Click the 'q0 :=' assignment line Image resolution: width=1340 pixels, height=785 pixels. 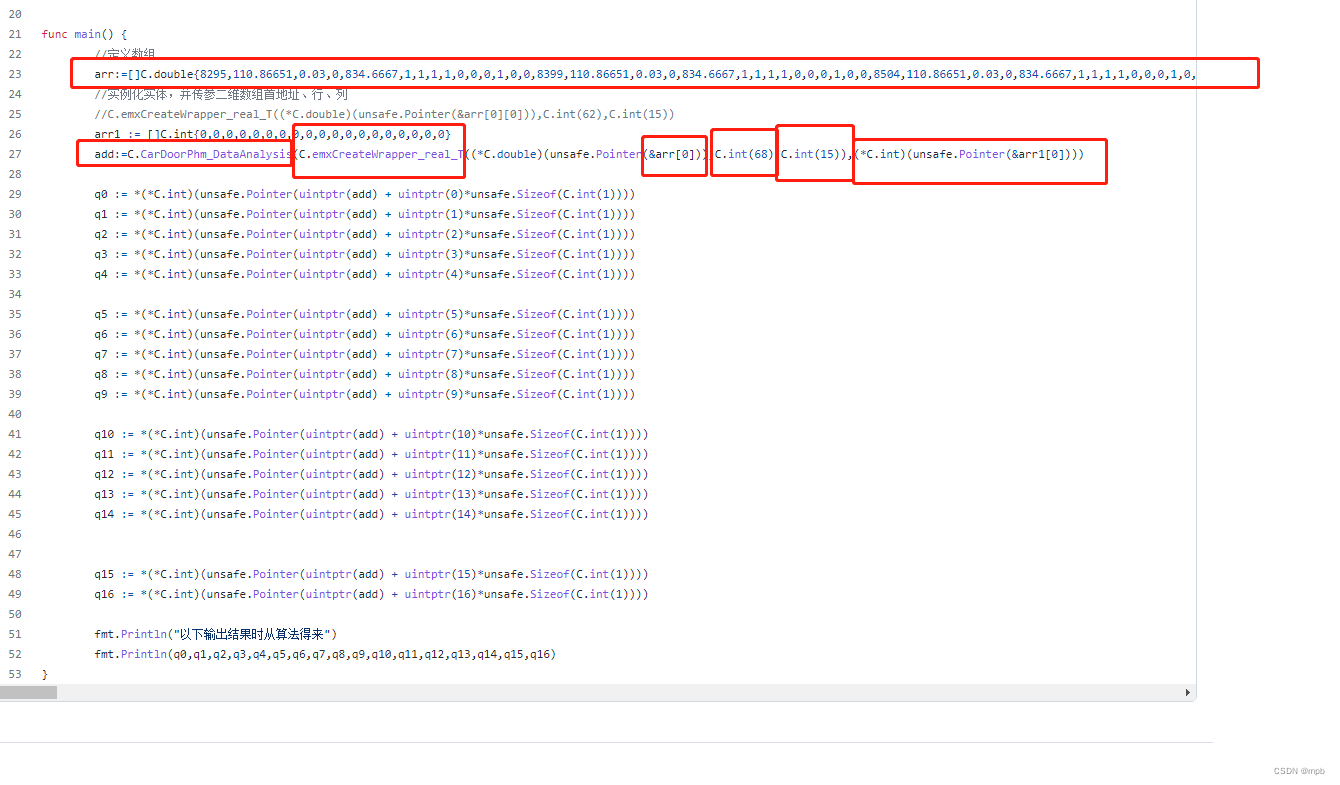[x=364, y=194]
